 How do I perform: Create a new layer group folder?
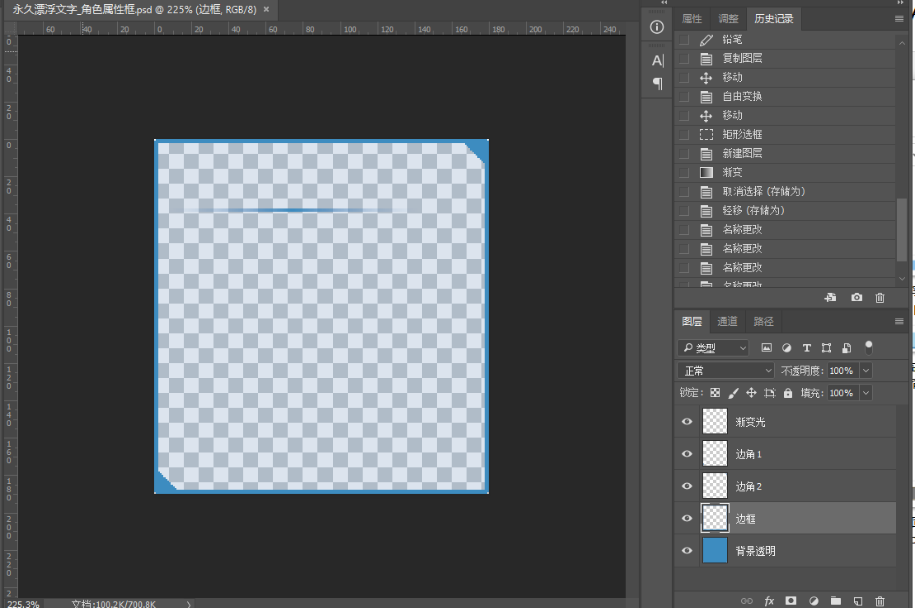tap(835, 600)
